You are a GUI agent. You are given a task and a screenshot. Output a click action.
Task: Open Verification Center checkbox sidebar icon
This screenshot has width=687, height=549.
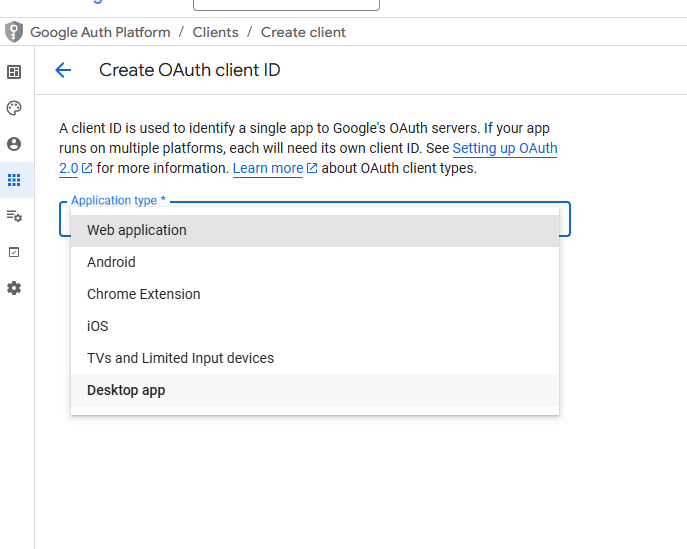coord(14,252)
